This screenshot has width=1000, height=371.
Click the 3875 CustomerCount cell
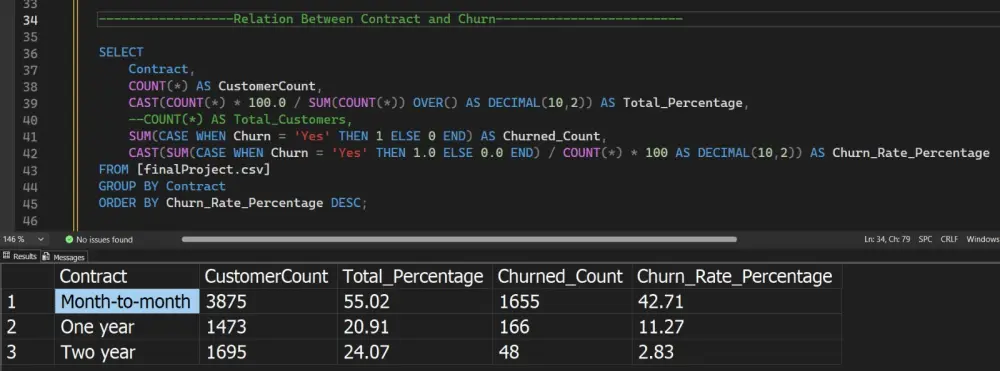268,301
